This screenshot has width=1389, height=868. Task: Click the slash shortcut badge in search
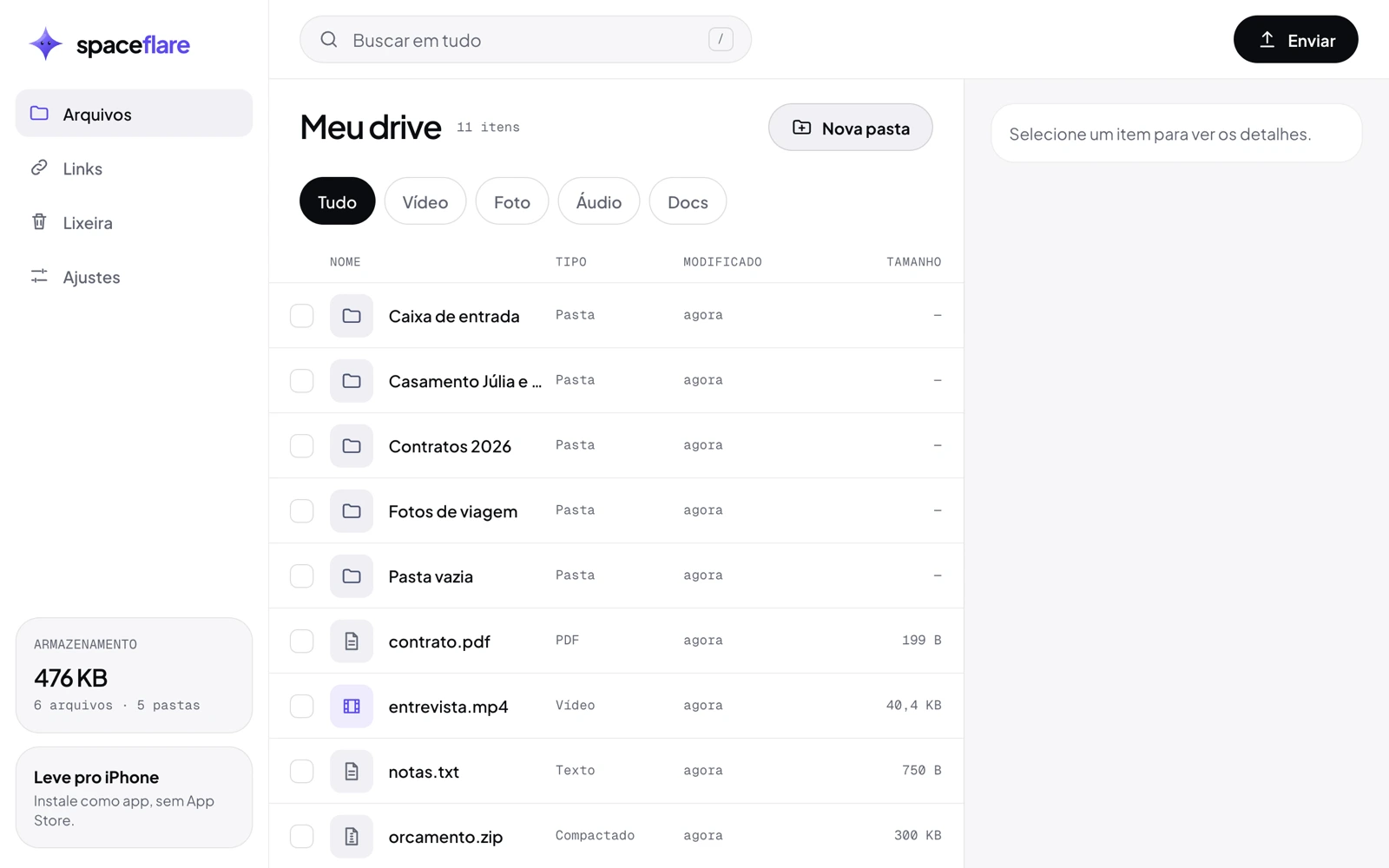pyautogui.click(x=721, y=39)
